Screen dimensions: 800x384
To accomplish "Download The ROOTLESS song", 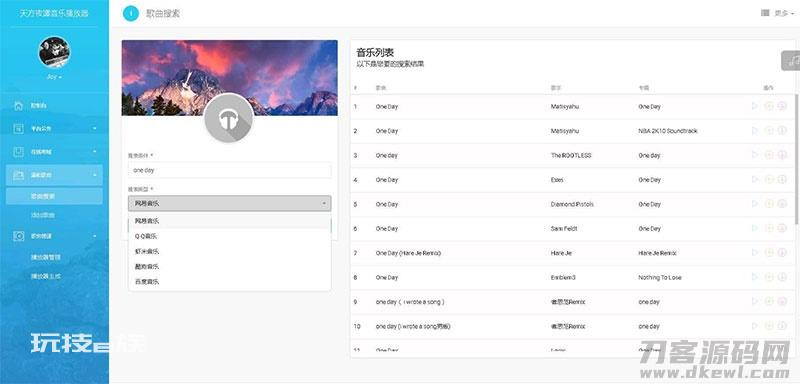I will click(x=782, y=155).
